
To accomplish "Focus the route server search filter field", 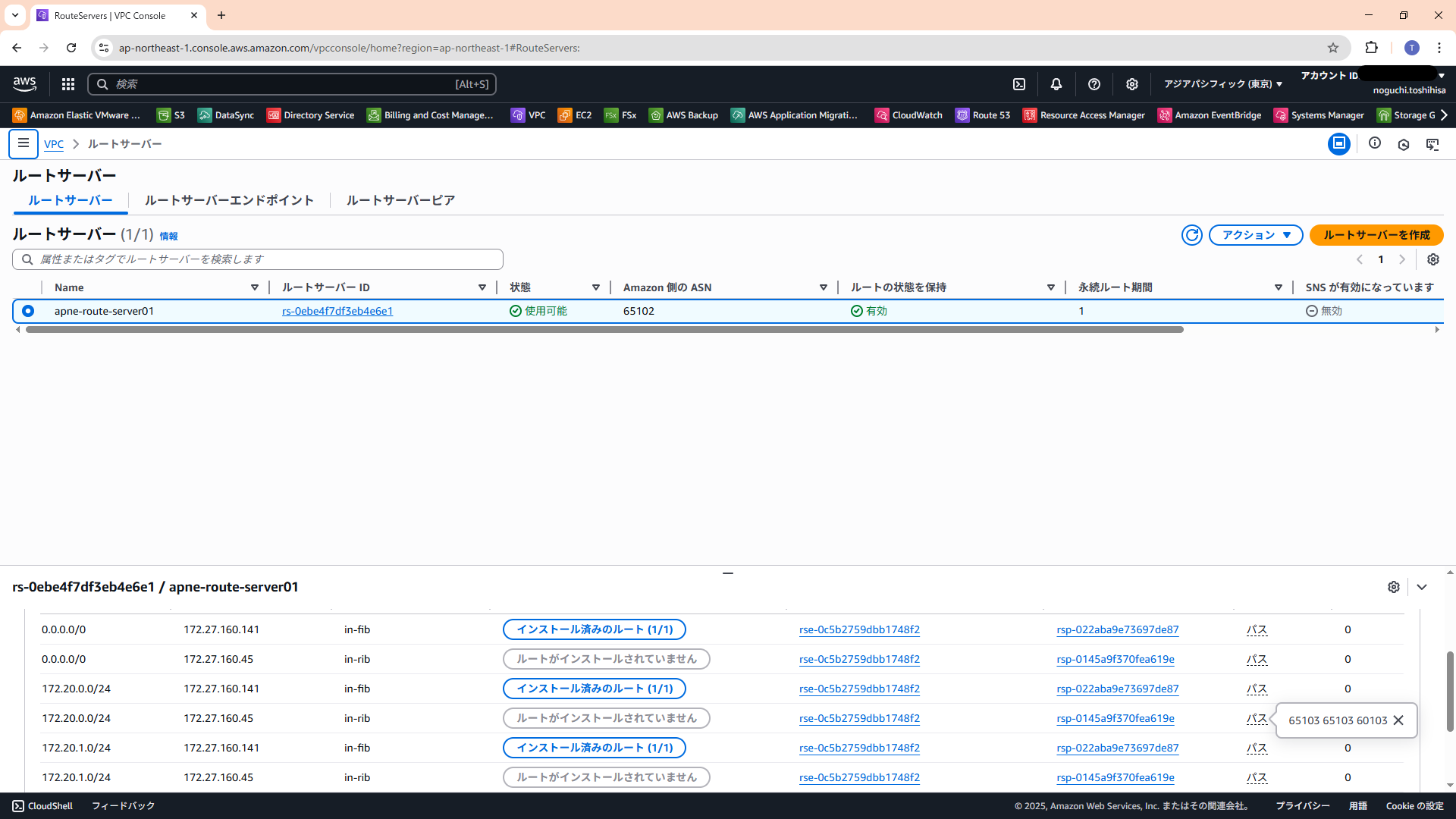I will point(258,259).
